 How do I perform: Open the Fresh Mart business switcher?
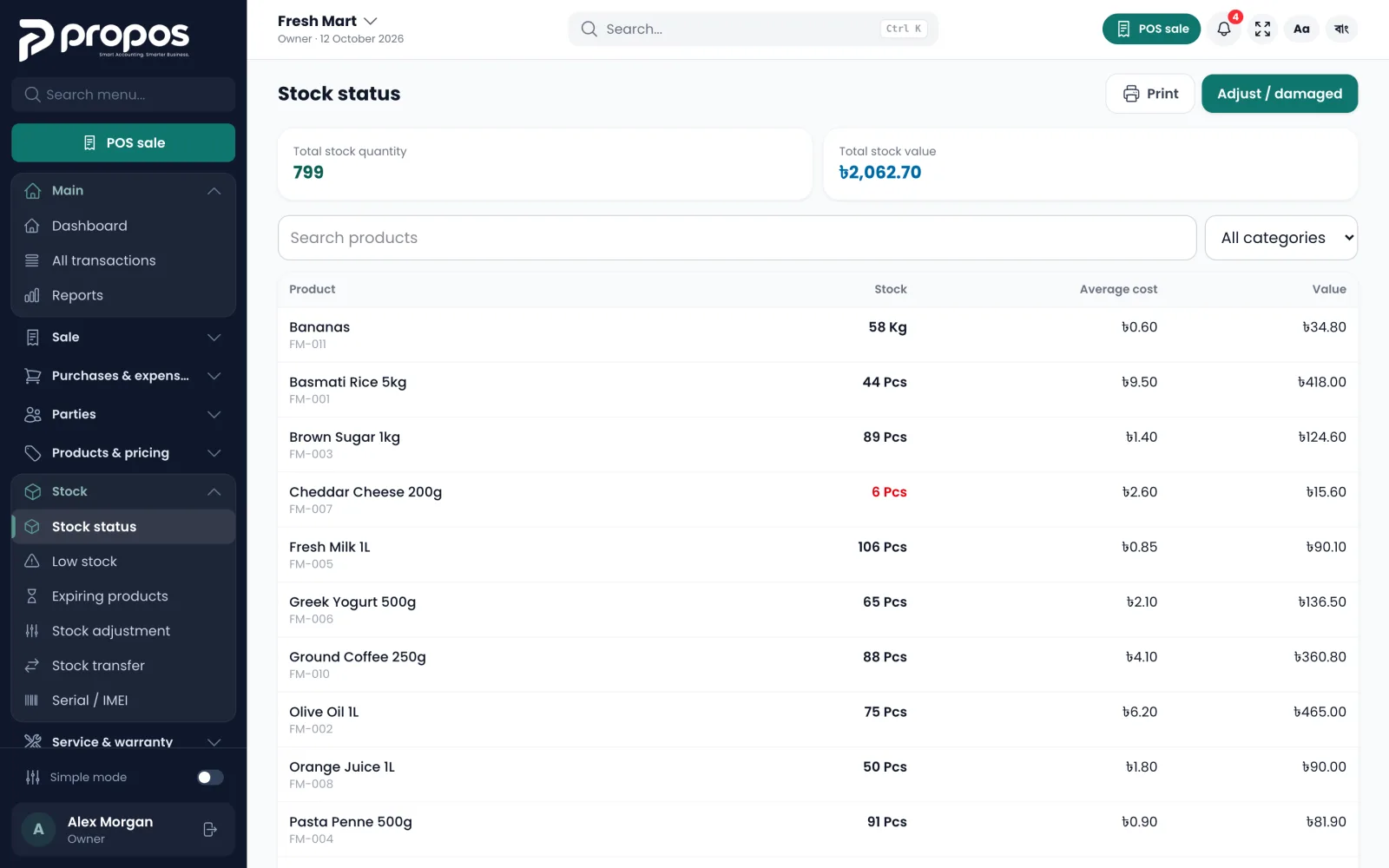[x=327, y=21]
